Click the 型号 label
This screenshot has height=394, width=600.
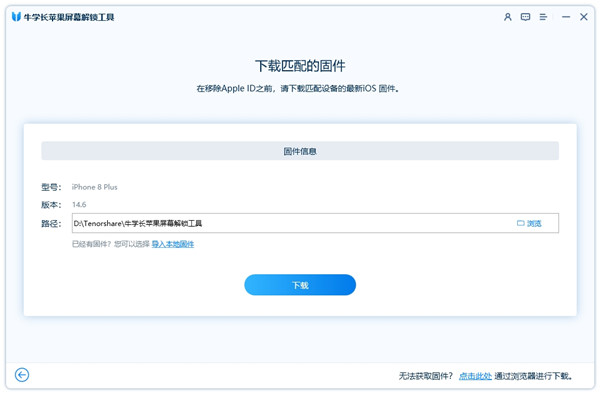pos(51,187)
